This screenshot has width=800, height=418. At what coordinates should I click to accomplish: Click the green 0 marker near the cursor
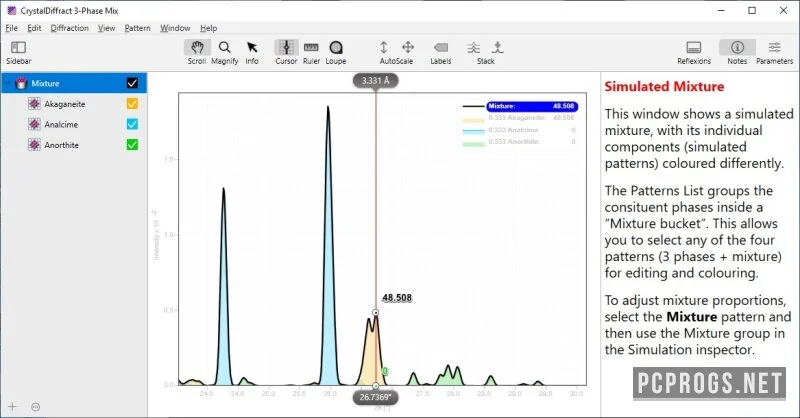click(x=385, y=371)
